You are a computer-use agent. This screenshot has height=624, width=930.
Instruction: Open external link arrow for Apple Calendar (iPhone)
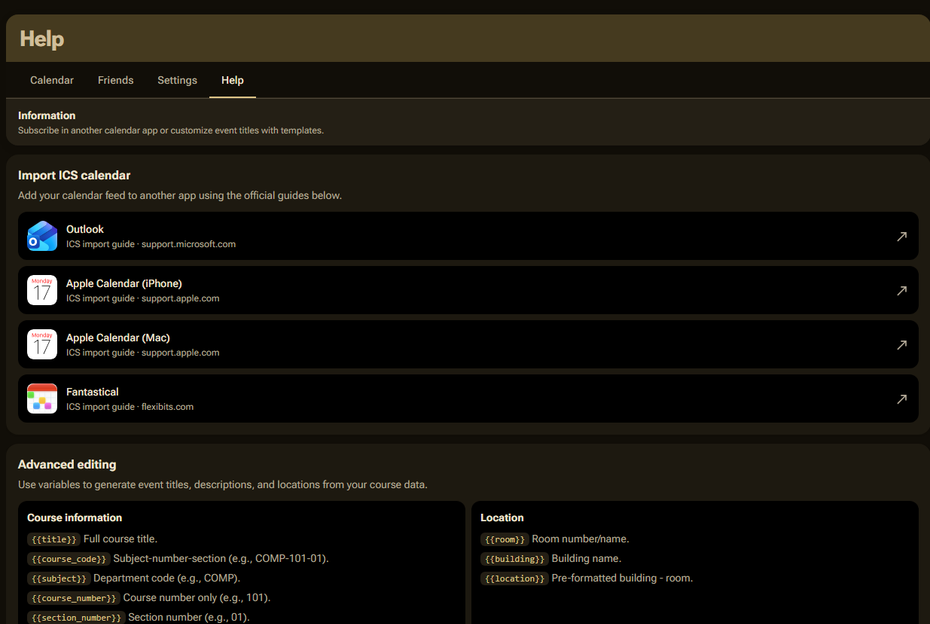pyautogui.click(x=902, y=291)
